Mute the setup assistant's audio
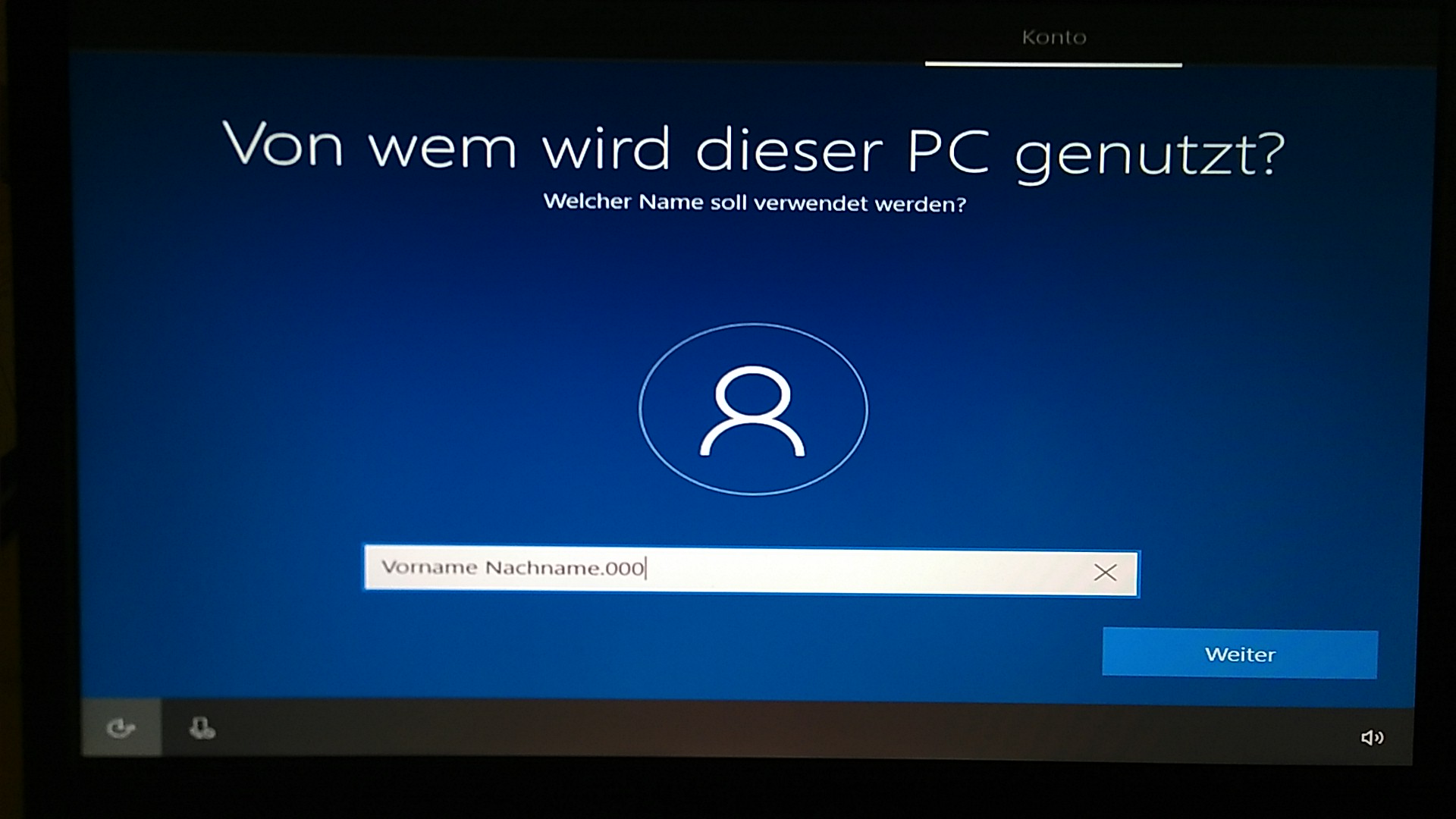 (1372, 738)
